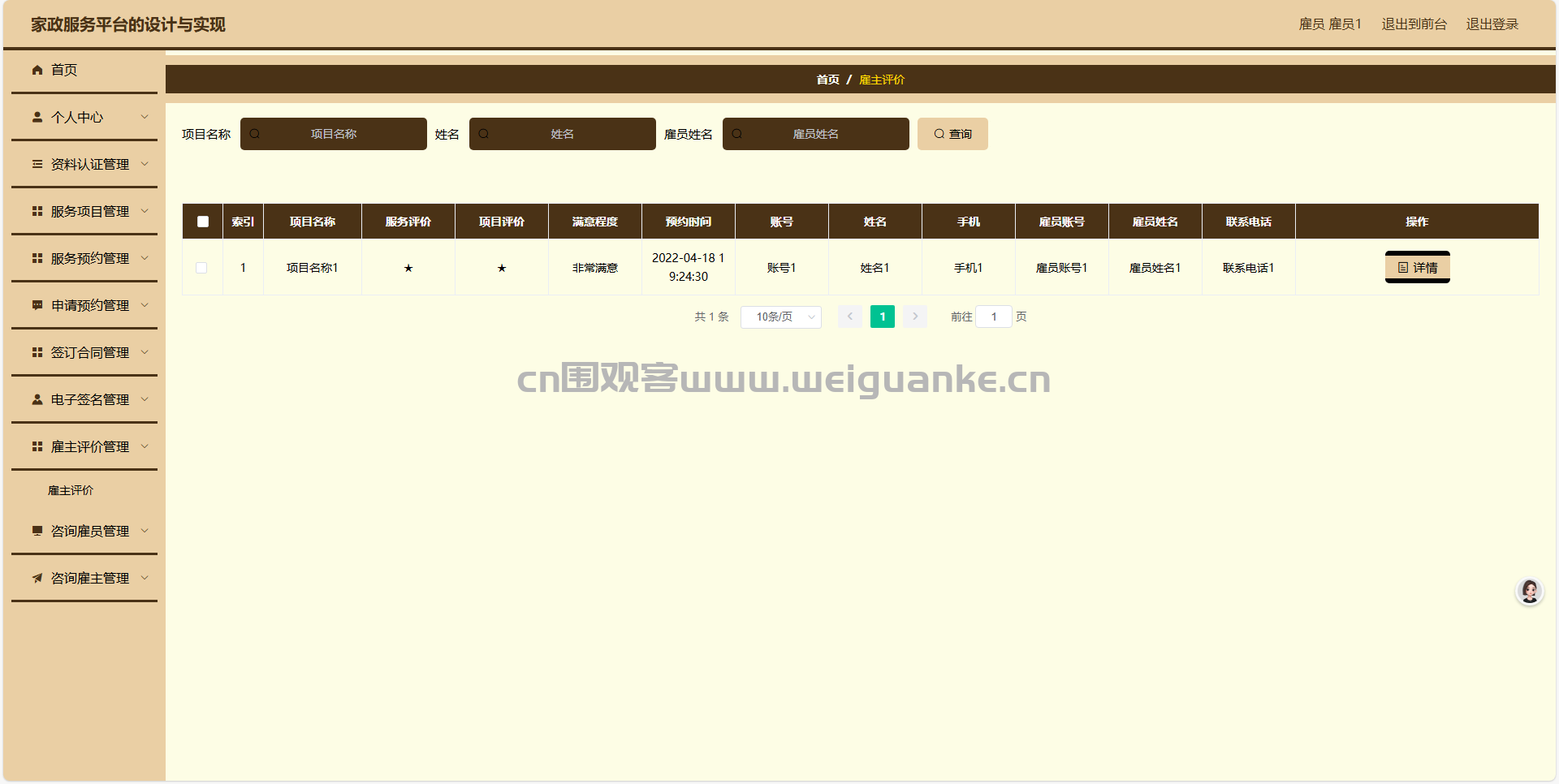Click search icon in 雇员姓名 field
This screenshot has width=1559, height=784.
click(737, 134)
